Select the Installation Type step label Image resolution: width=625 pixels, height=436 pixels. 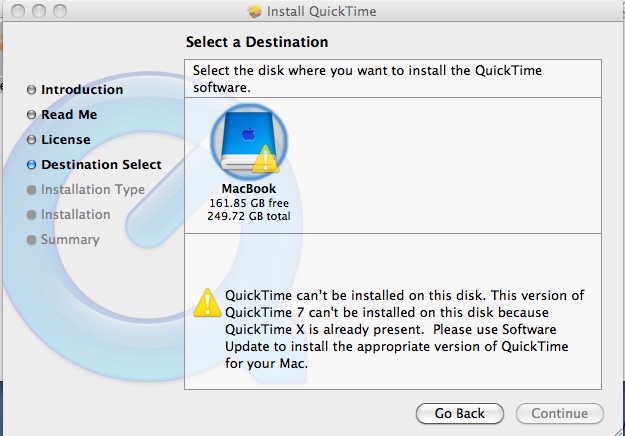click(93, 189)
